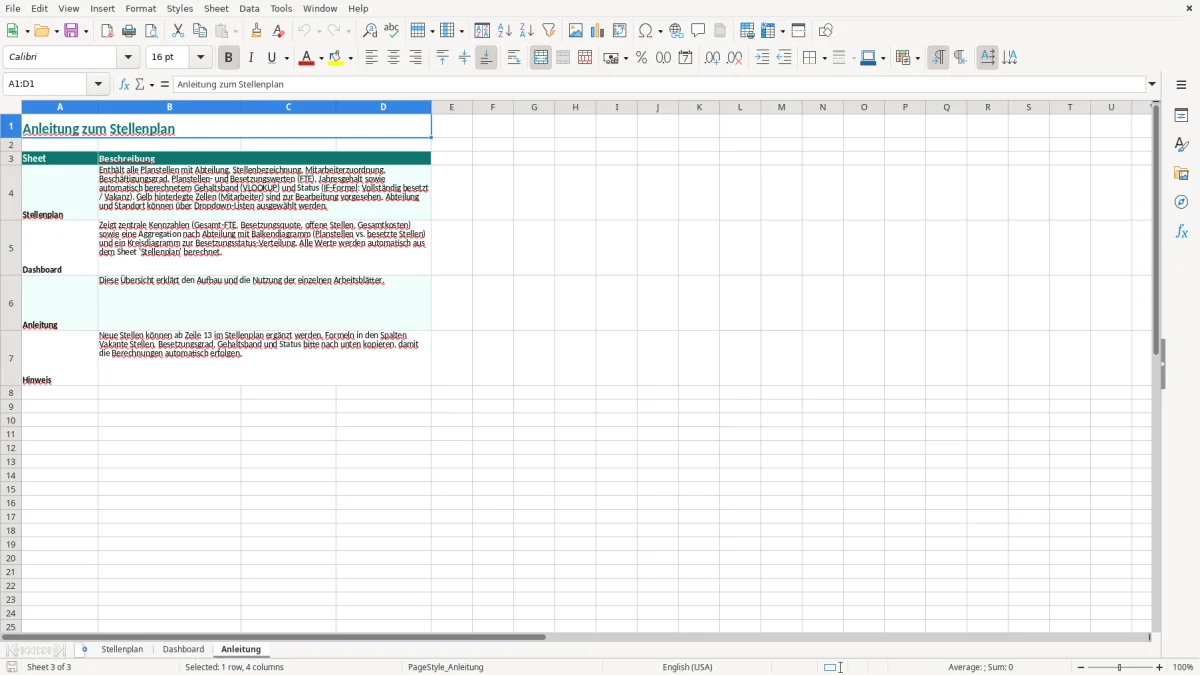Screen dimensions: 1200x675
Task: Increase the indent
Action: (x=762, y=58)
